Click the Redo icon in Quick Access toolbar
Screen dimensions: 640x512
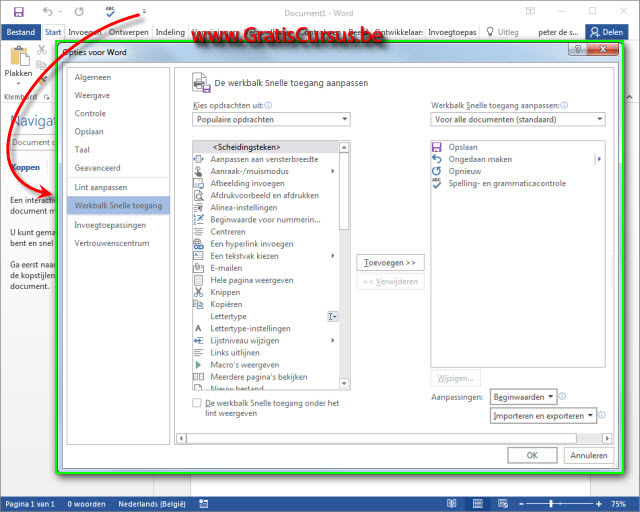point(79,12)
